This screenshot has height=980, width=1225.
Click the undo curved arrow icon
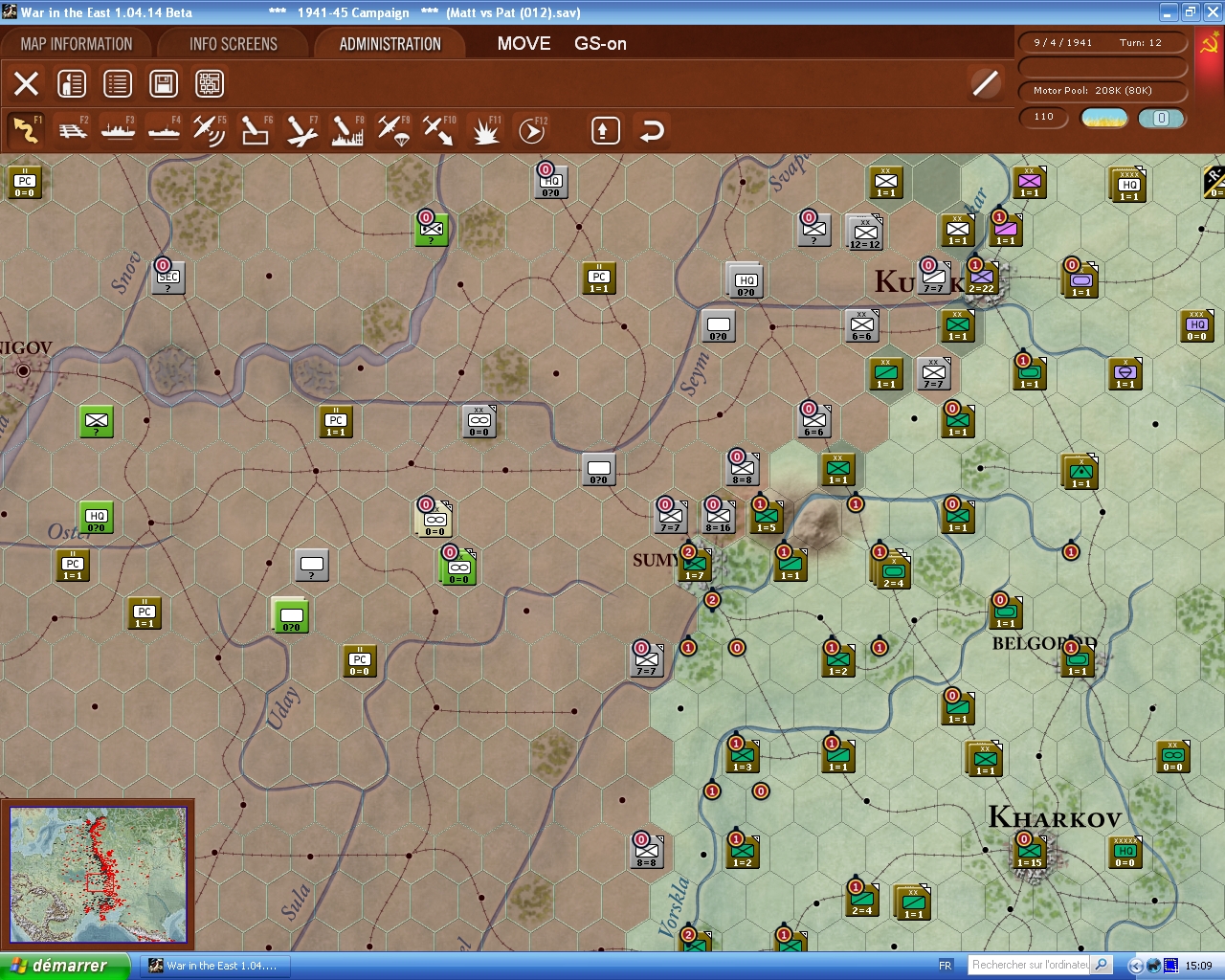point(652,130)
